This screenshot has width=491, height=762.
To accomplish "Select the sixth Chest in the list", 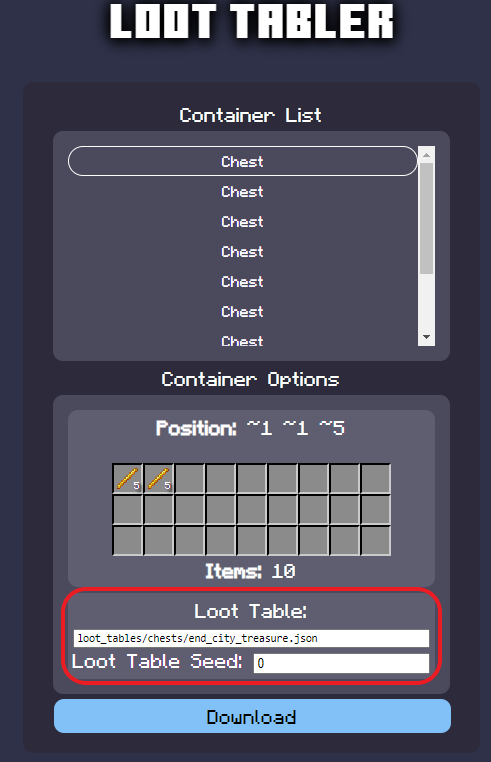I will tap(243, 312).
